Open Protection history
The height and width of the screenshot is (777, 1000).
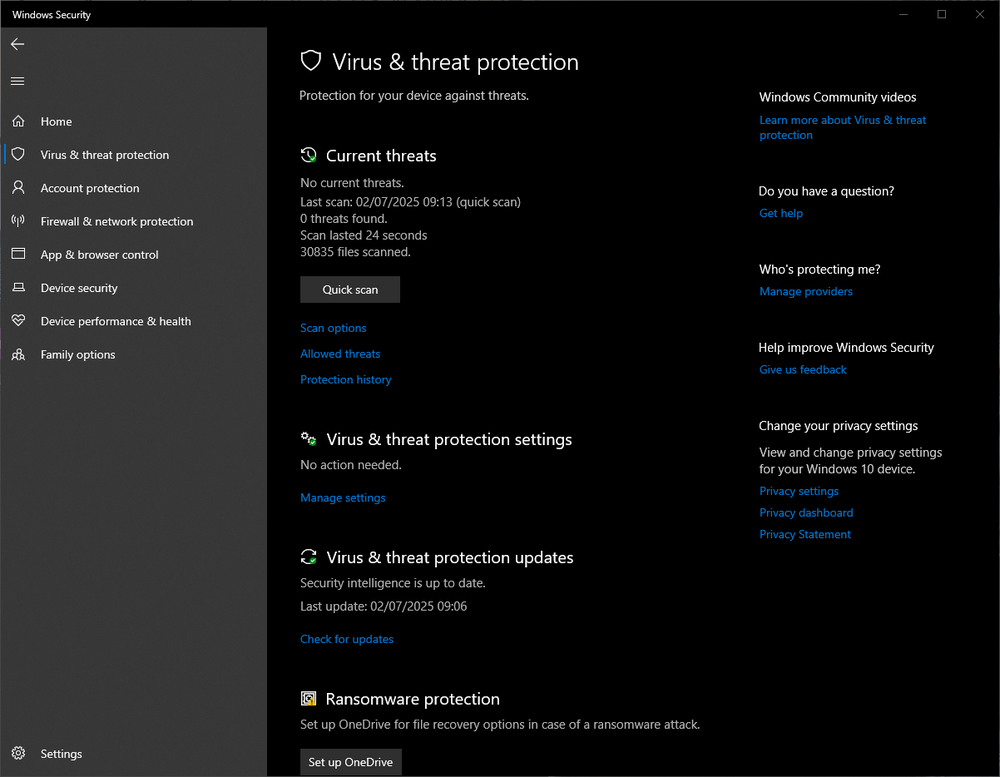pos(346,380)
